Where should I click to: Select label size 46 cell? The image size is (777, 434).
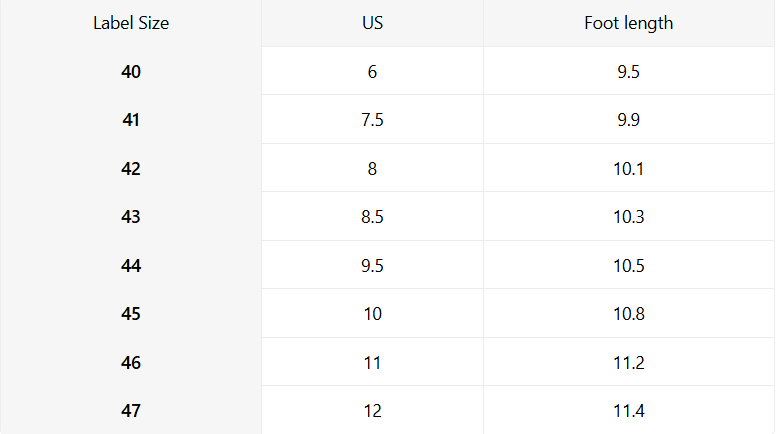pos(131,363)
